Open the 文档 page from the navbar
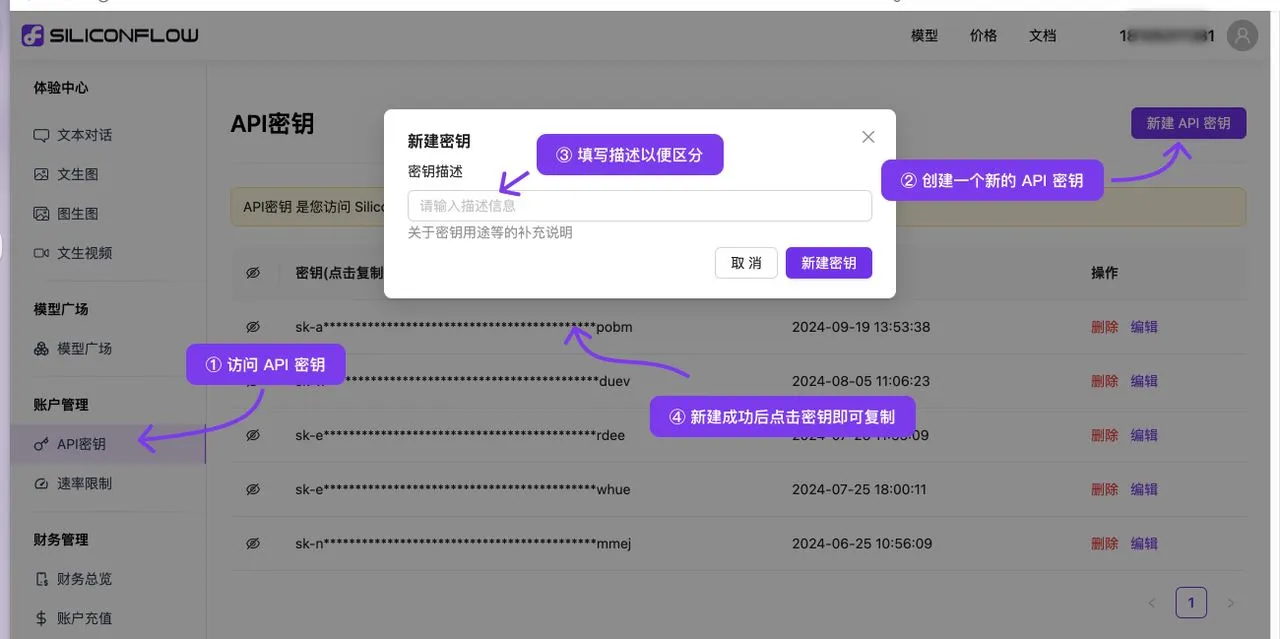 pos(1042,35)
